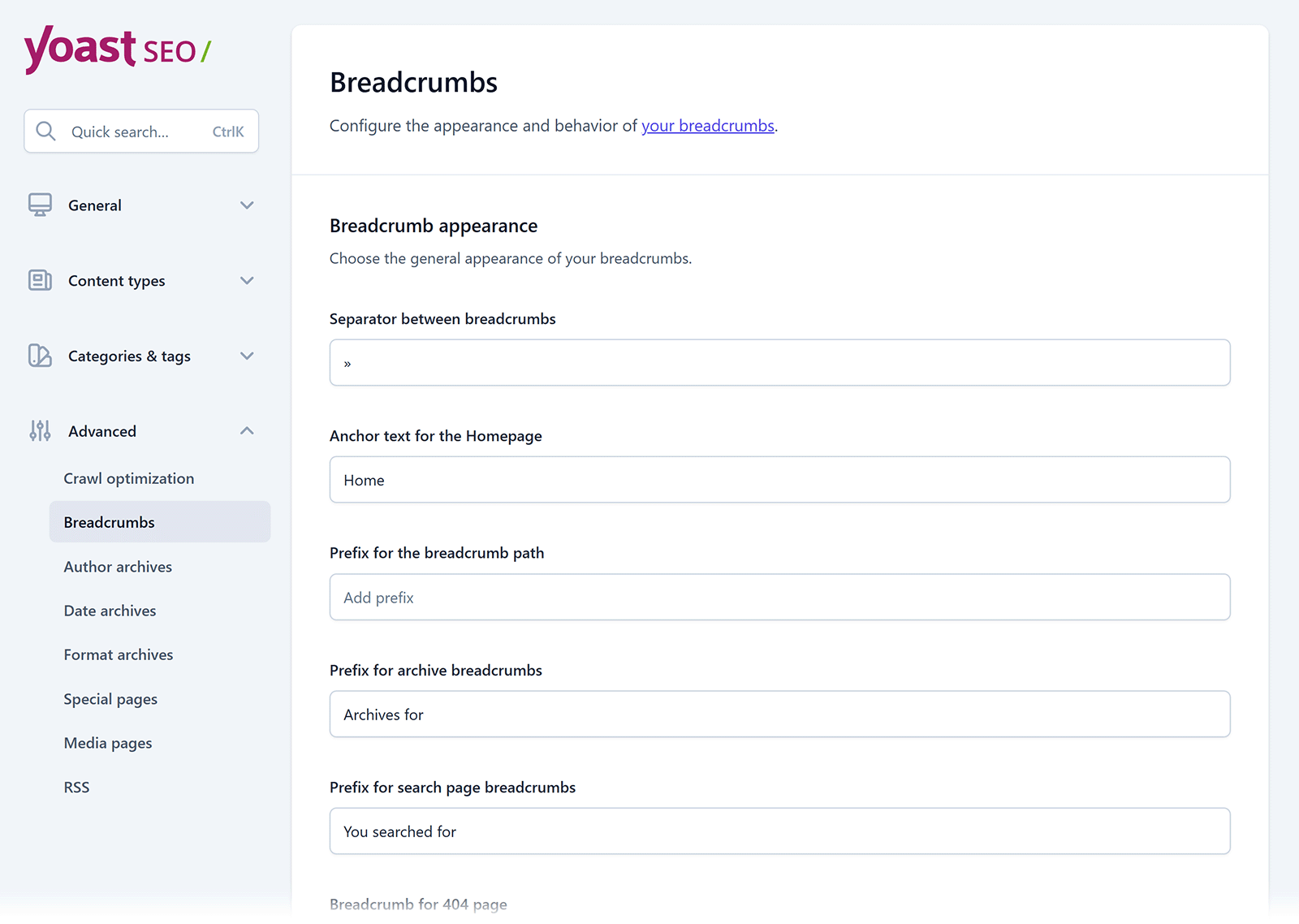1299x924 pixels.
Task: Click the Content types sidebar icon
Action: point(40,280)
